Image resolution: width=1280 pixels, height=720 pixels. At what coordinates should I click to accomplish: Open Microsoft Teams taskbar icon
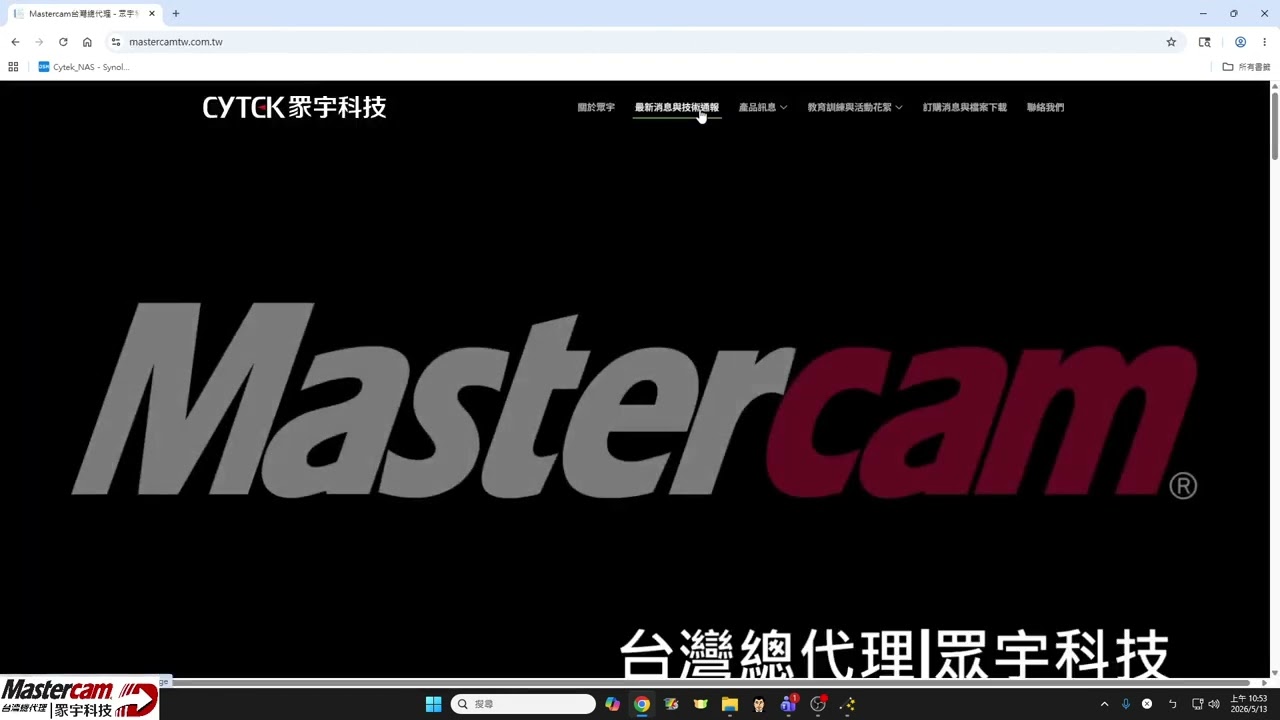tap(788, 704)
